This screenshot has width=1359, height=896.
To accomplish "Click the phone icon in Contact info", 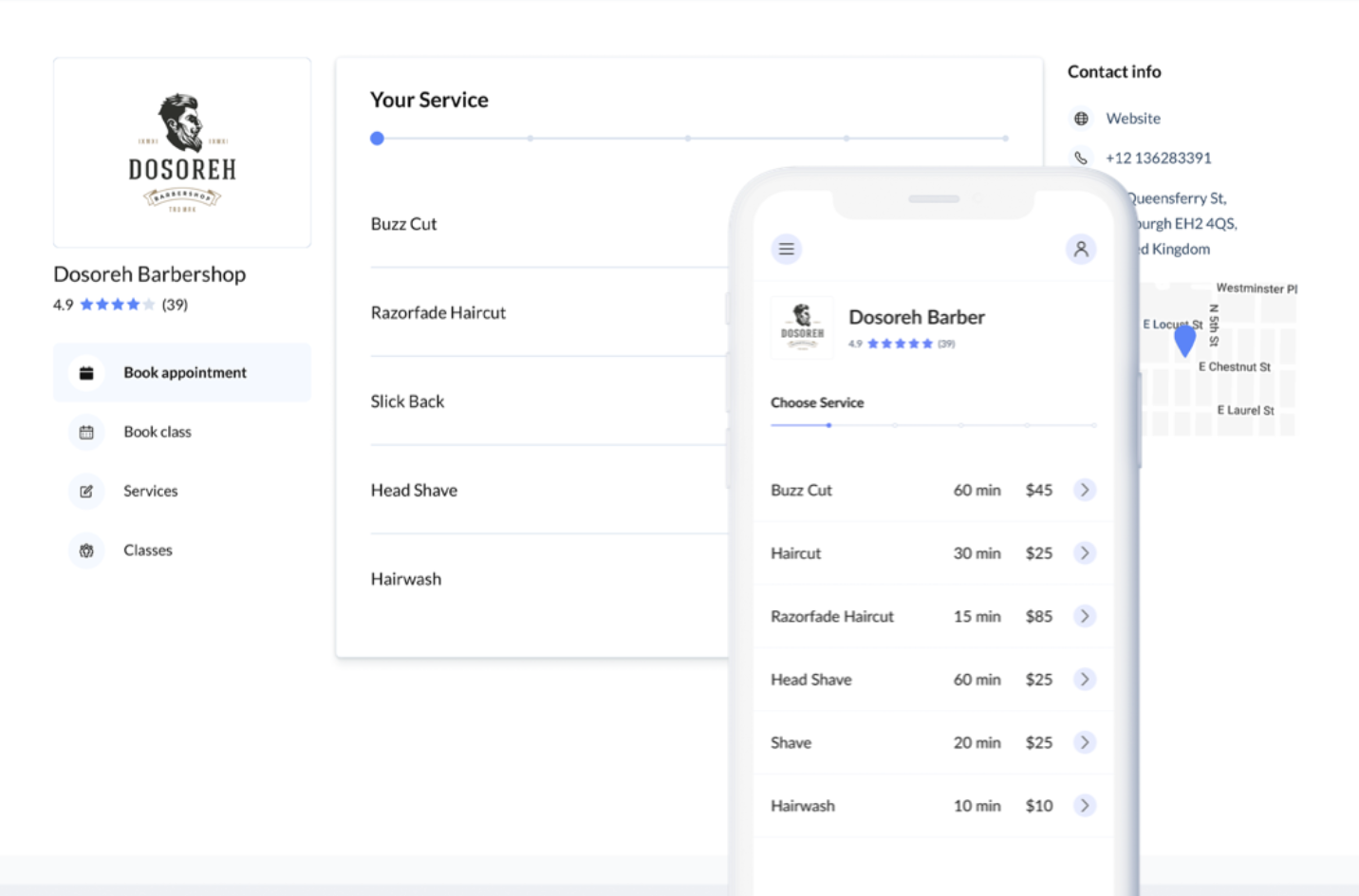I will [x=1081, y=159].
